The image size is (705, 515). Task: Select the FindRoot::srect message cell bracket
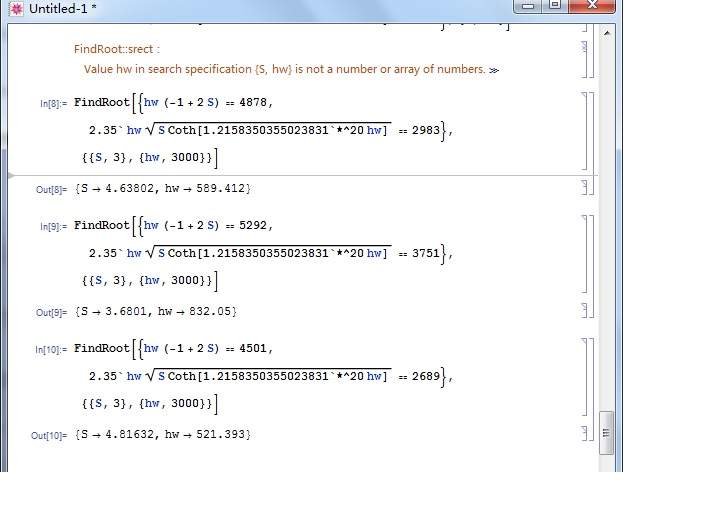pyautogui.click(x=585, y=59)
